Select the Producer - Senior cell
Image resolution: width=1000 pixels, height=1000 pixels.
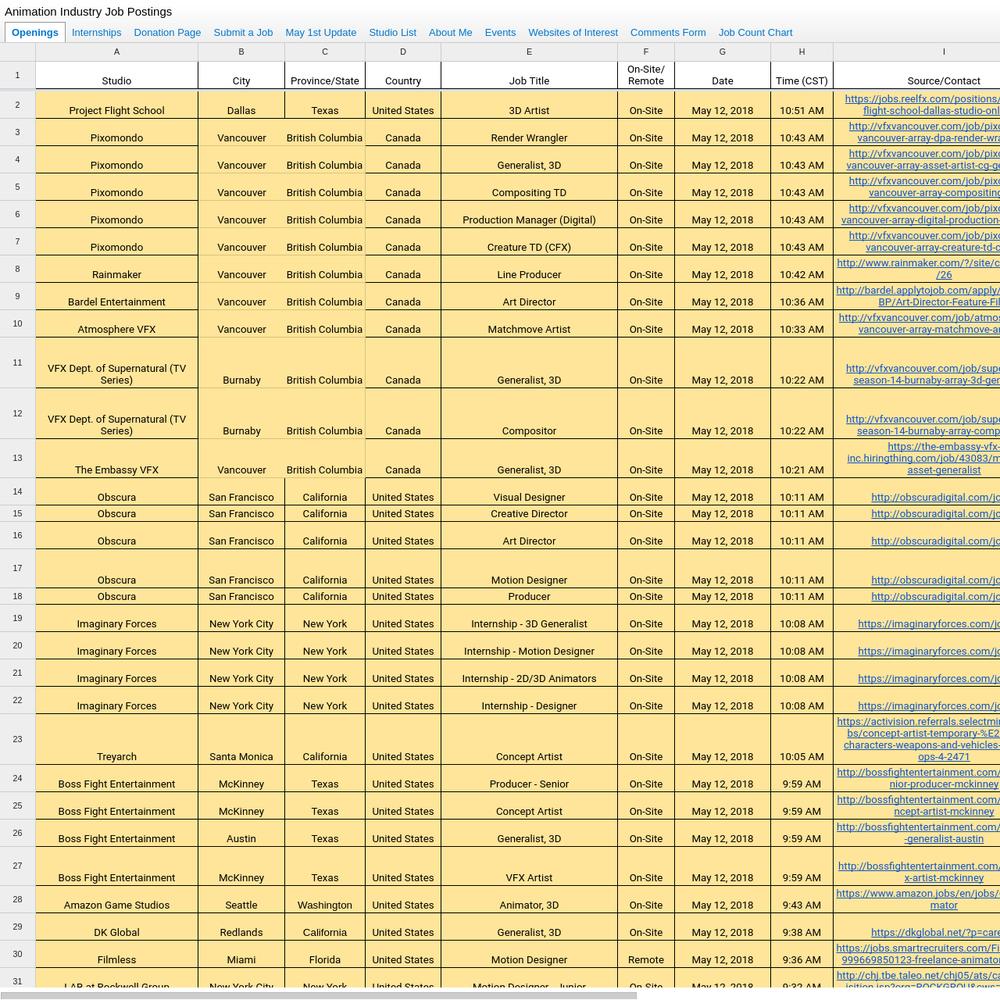pos(529,779)
